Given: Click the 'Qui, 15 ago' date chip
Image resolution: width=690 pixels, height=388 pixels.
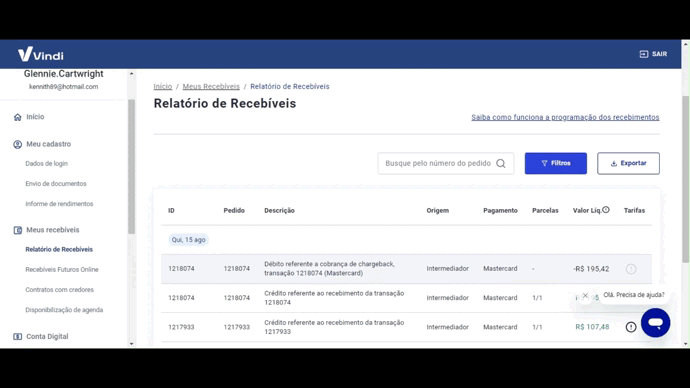Looking at the screenshot, I should tap(188, 240).
